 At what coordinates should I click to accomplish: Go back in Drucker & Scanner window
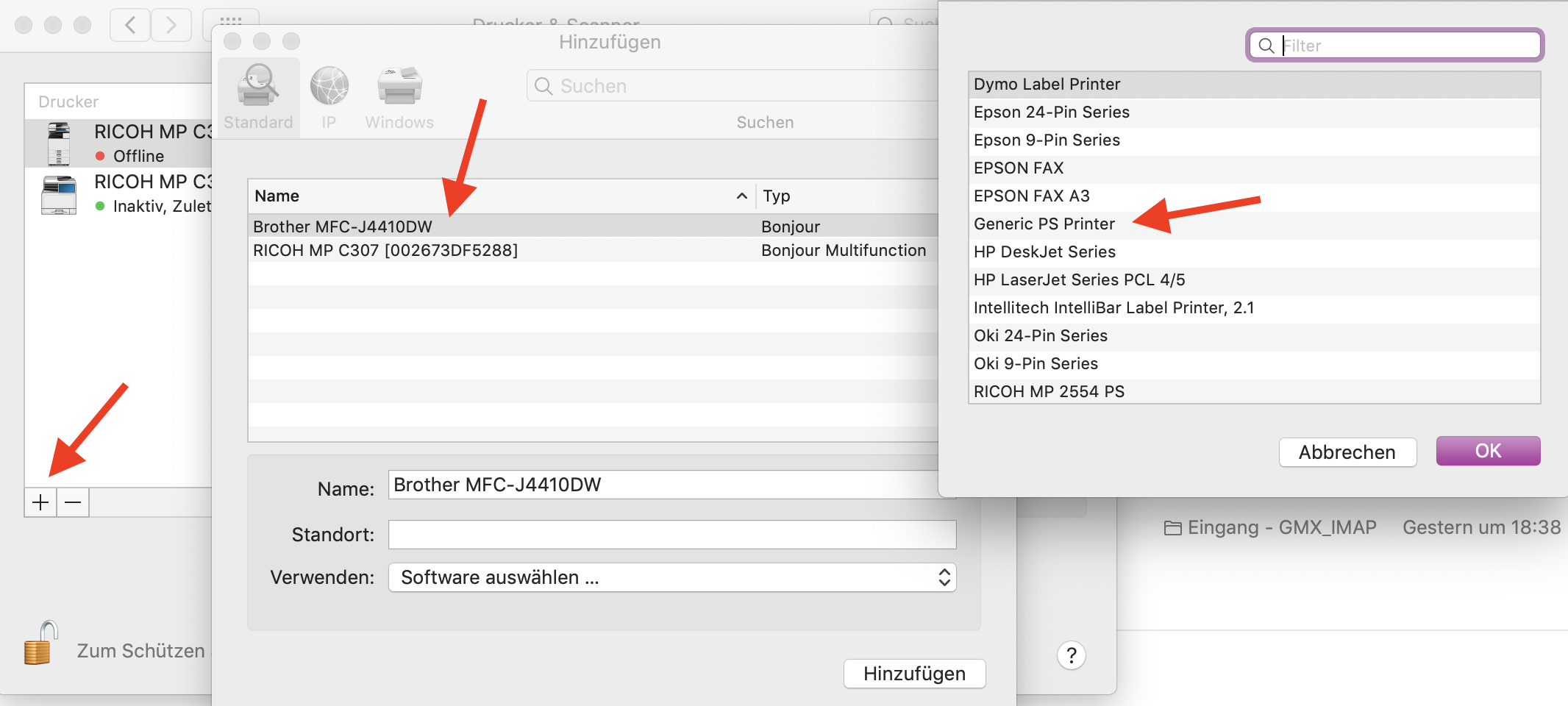tap(130, 25)
